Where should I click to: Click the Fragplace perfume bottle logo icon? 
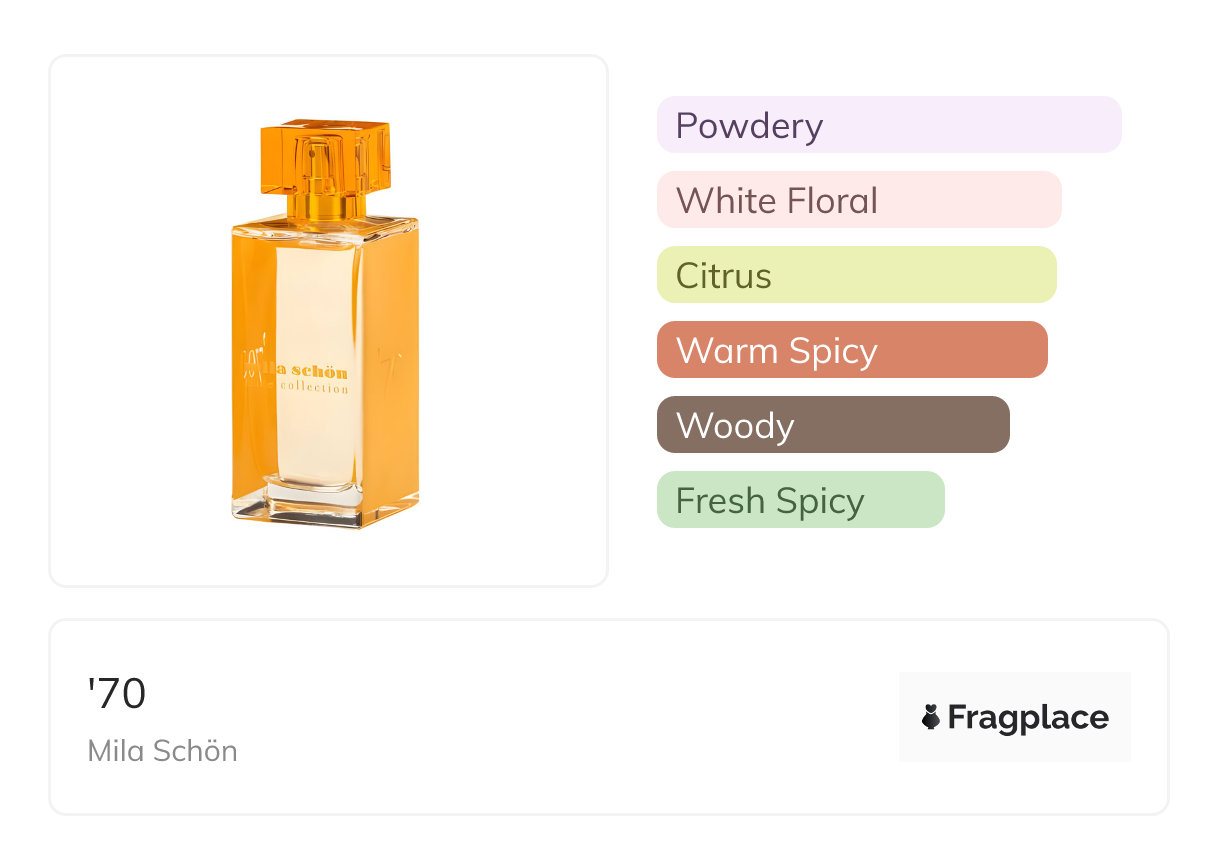pyautogui.click(x=931, y=717)
